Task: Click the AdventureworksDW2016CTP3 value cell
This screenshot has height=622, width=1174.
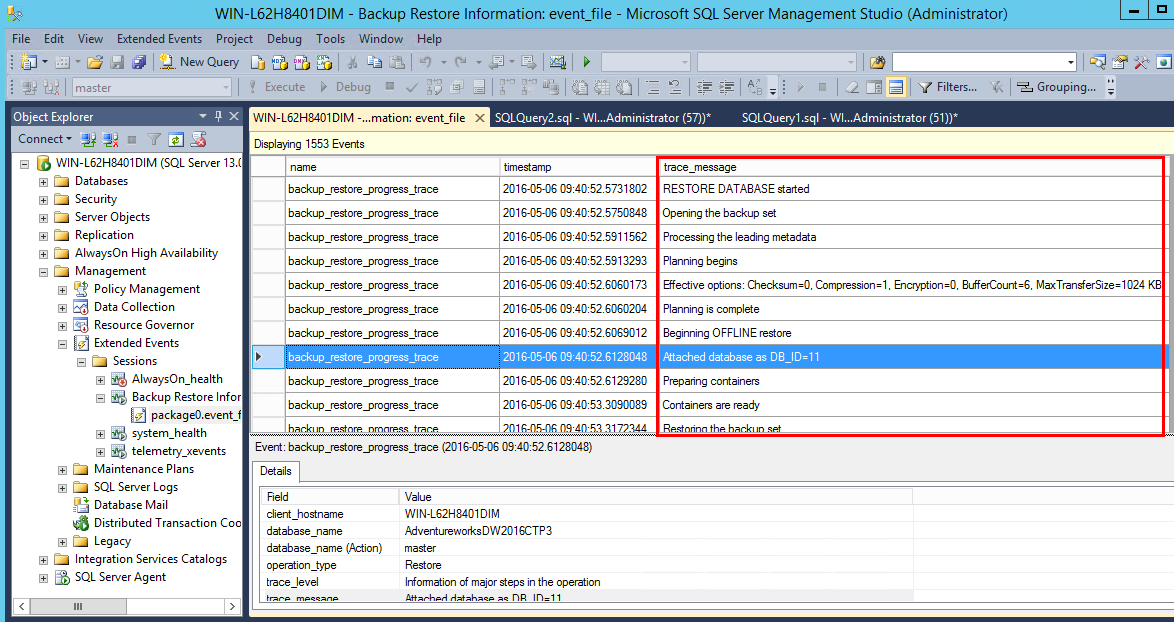Action: tap(656, 531)
